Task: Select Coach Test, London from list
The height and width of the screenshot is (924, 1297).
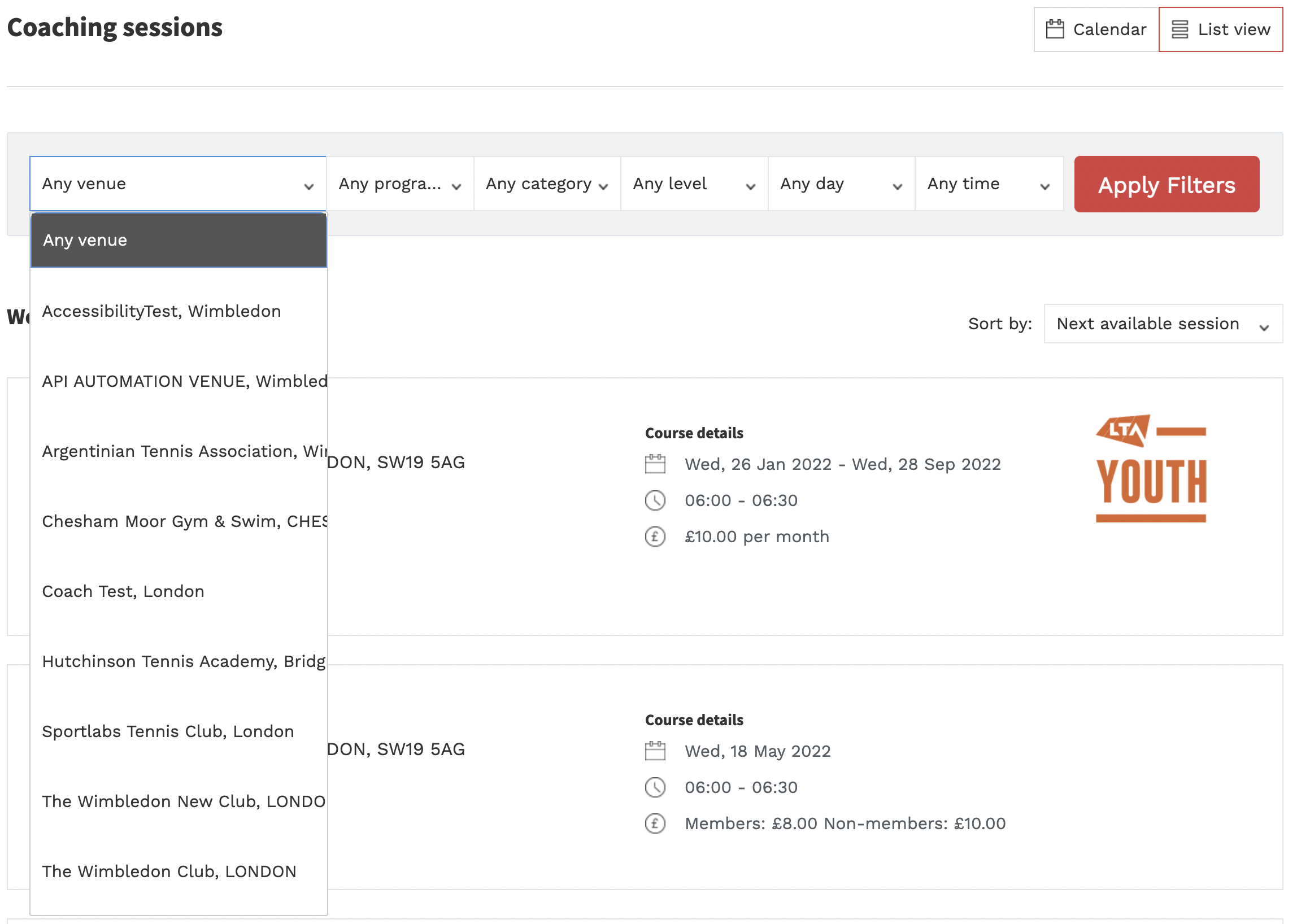Action: (123, 591)
